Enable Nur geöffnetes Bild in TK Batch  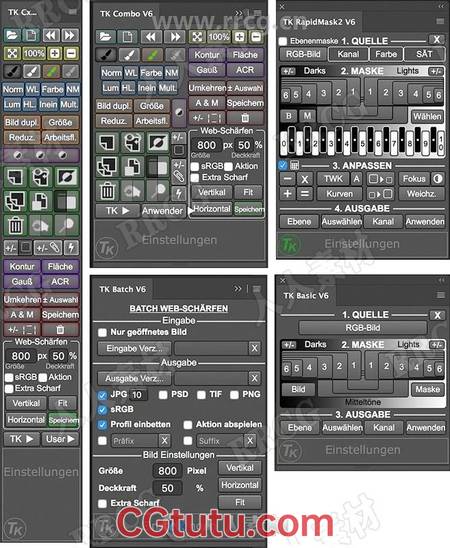click(102, 332)
